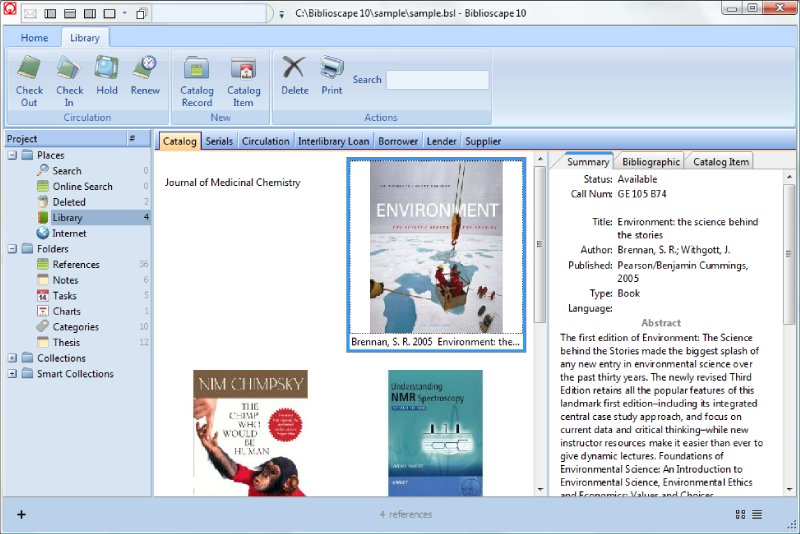The image size is (800, 534).
Task: Click the summary pane scroll down arrow
Action: click(x=789, y=490)
